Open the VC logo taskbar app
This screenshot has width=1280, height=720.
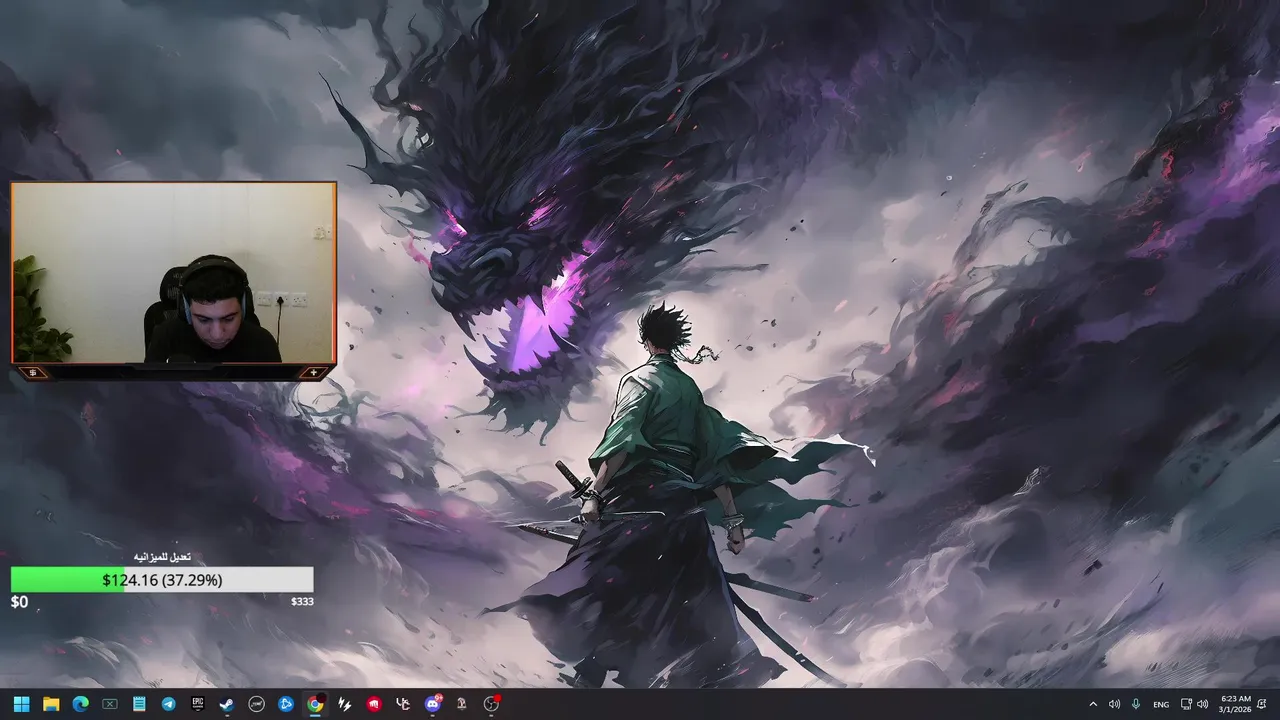tap(403, 704)
